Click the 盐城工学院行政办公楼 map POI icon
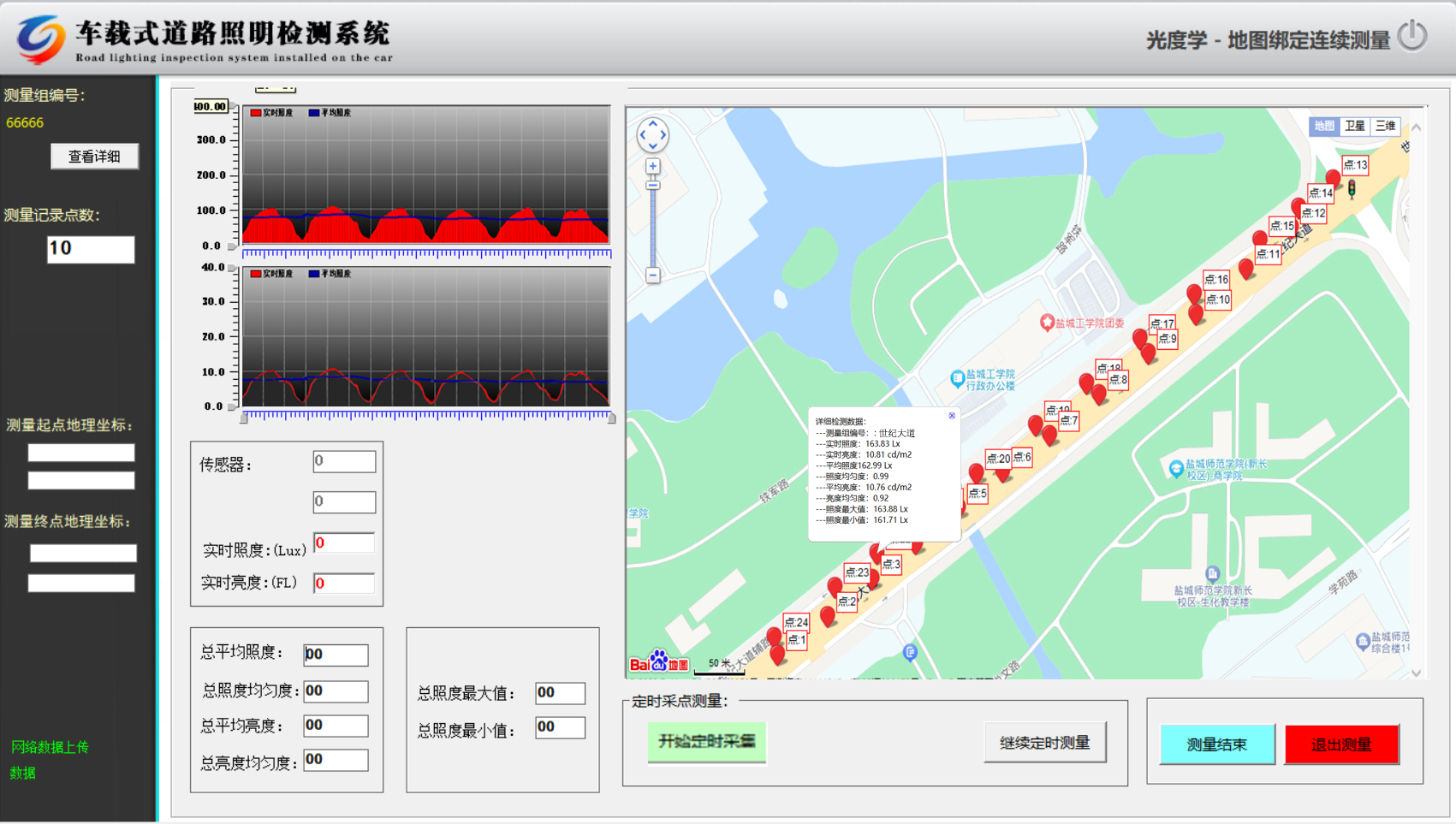This screenshot has width=1456, height=824. [958, 378]
